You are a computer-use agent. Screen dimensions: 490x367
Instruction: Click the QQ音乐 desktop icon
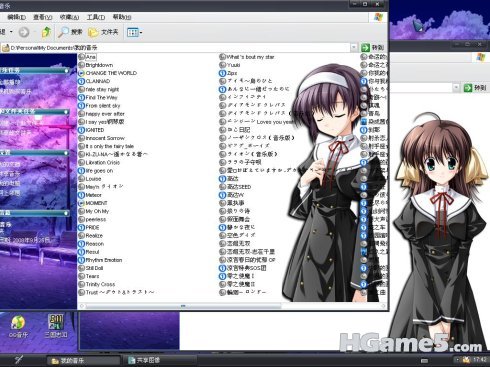tap(18, 326)
